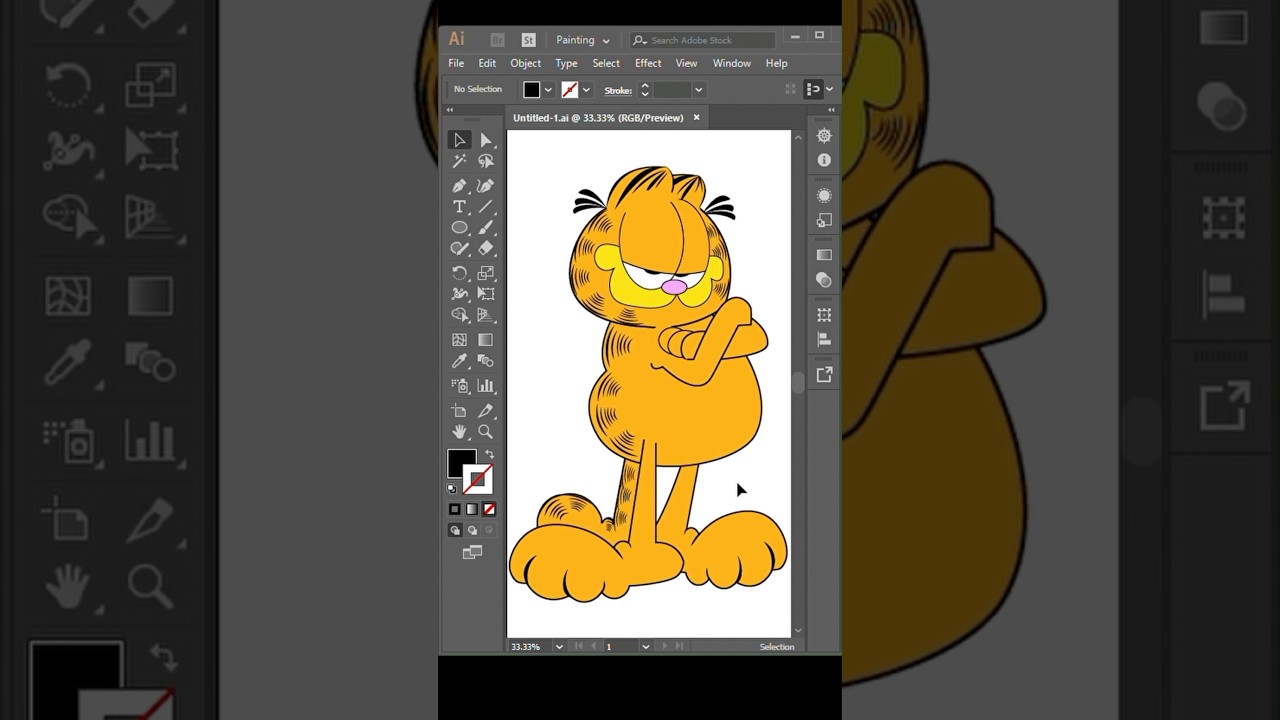Choose the Slice tool
The width and height of the screenshot is (1280, 720).
485,411
